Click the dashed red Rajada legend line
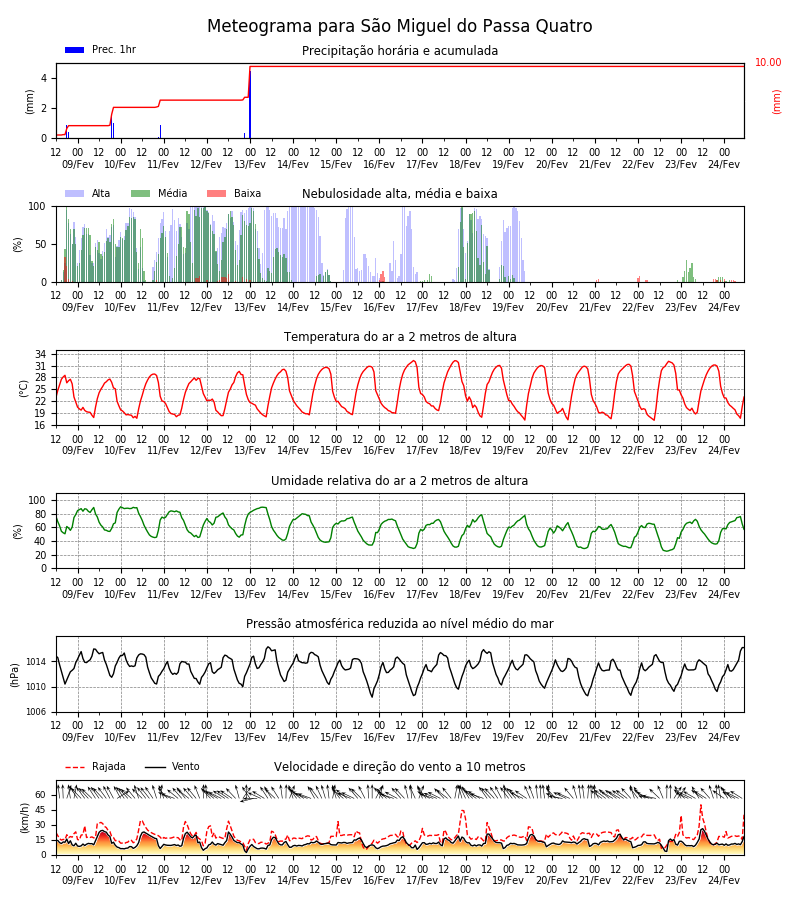The height and width of the screenshot is (900, 800). [x=75, y=767]
